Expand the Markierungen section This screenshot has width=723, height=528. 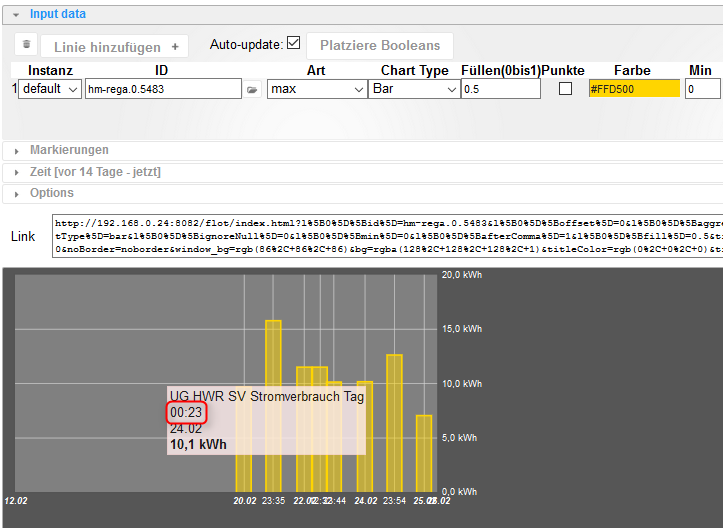click(17, 151)
